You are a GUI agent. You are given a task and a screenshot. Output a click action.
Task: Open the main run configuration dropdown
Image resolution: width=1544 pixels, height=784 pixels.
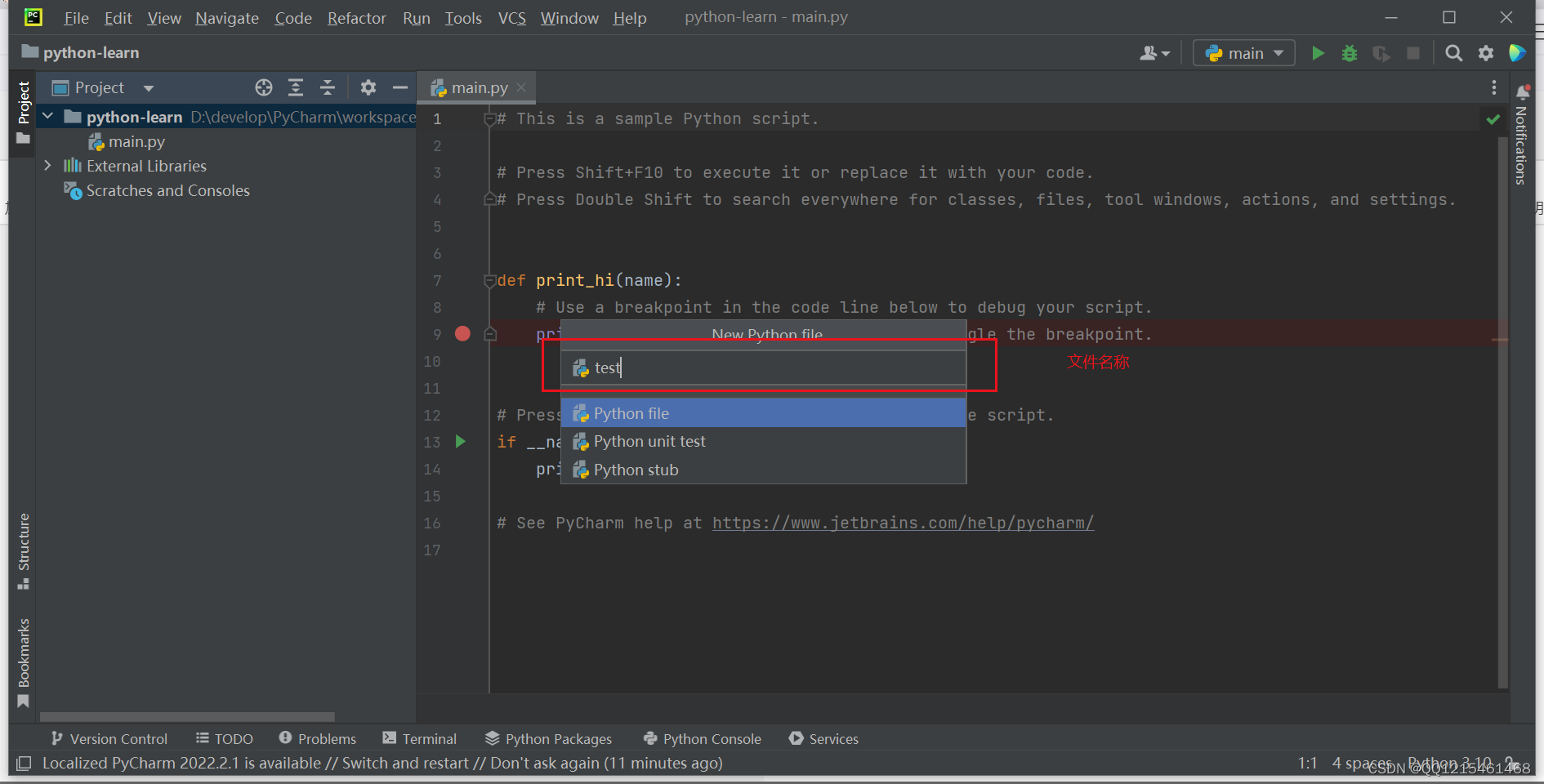(1244, 53)
